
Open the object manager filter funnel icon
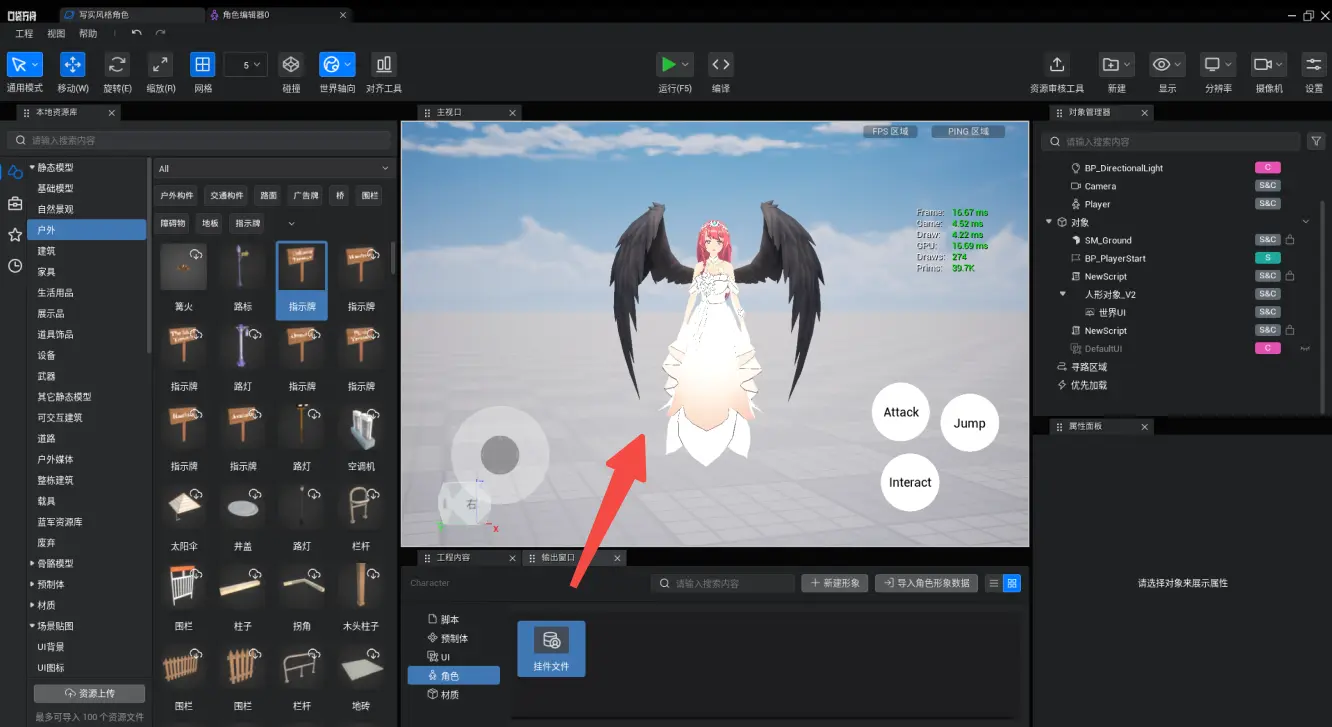pos(1316,141)
